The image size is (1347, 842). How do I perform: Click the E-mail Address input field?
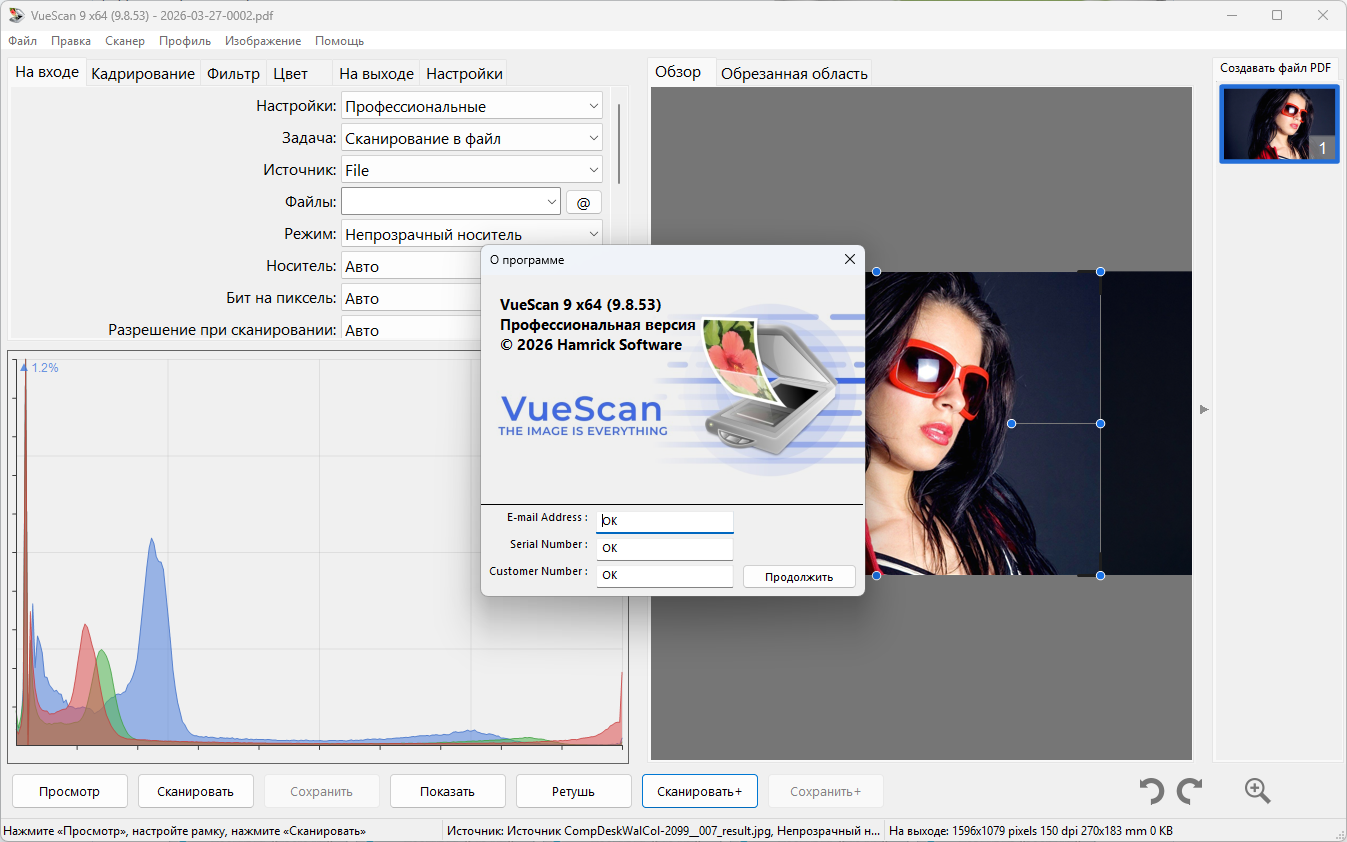pos(664,521)
